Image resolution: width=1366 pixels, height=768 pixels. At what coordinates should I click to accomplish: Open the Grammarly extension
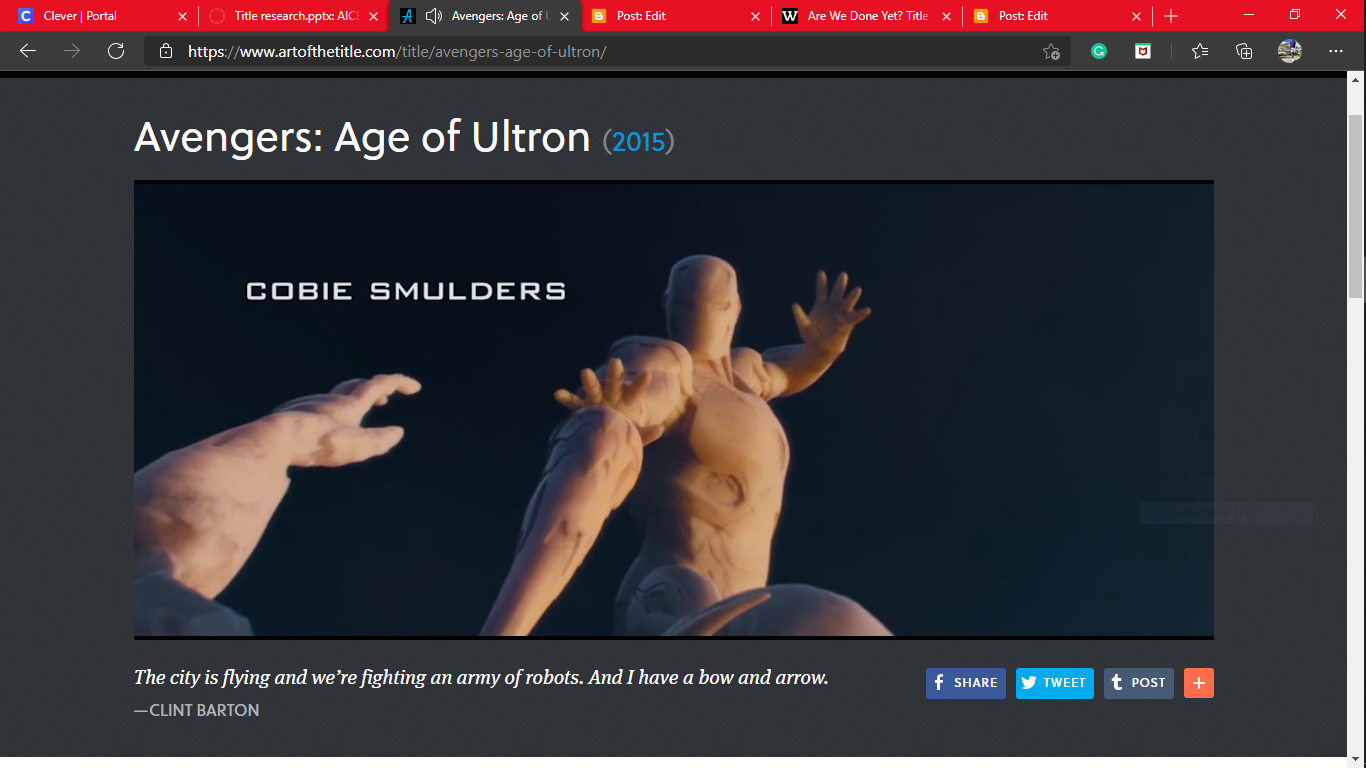tap(1099, 51)
